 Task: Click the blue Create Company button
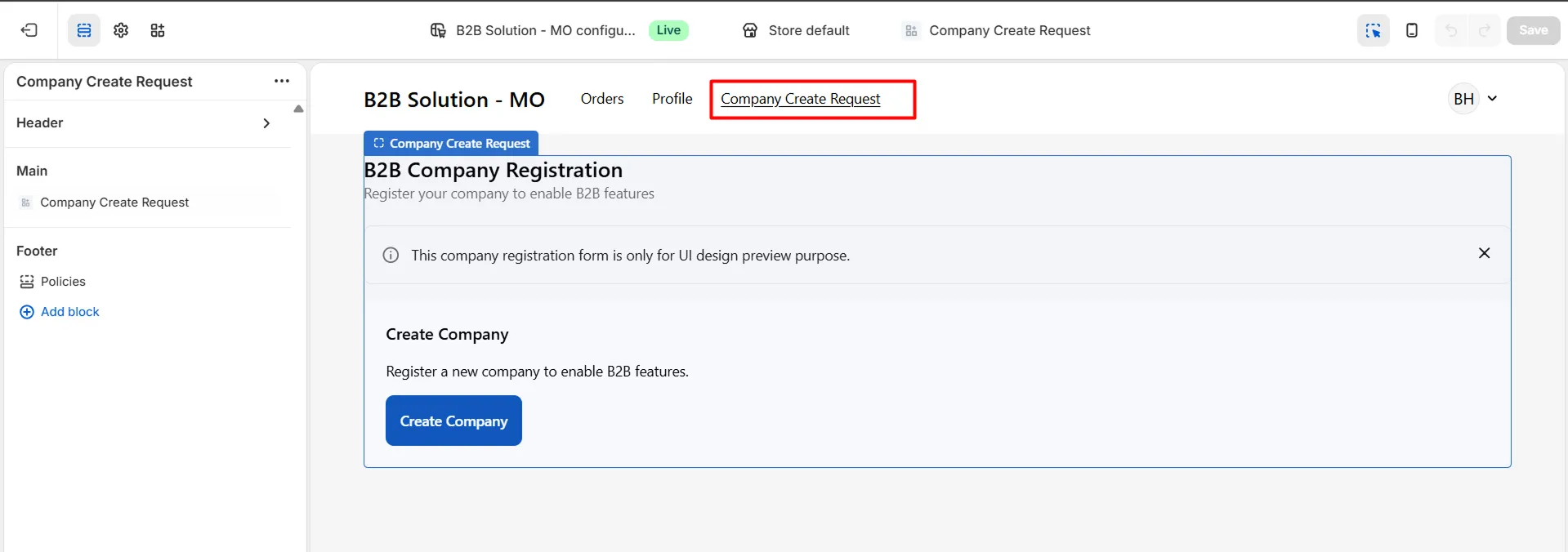453,421
